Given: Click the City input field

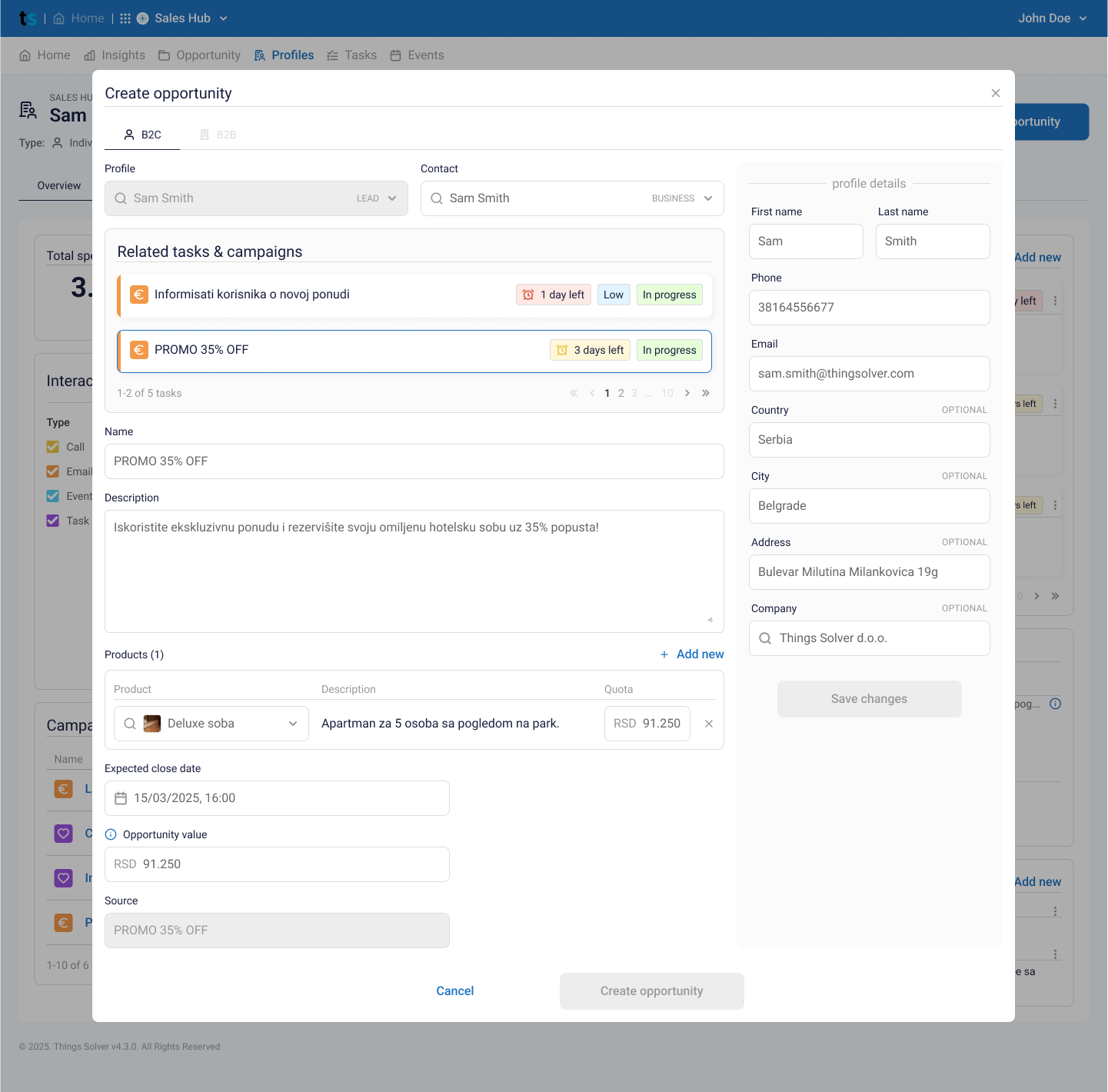Looking at the screenshot, I should point(870,506).
